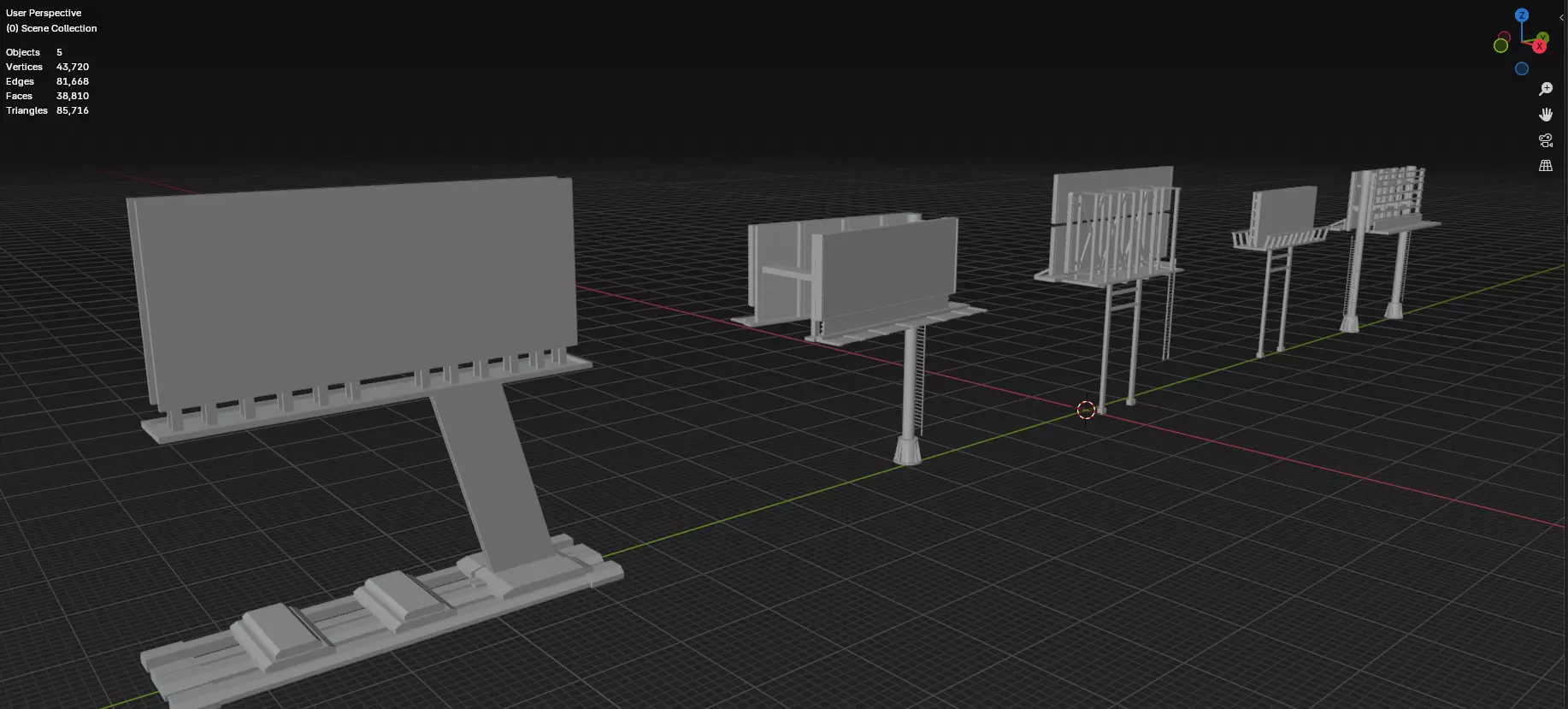The height and width of the screenshot is (709, 1568).
Task: Click the 3D cursor at world origin
Action: tap(1086, 411)
